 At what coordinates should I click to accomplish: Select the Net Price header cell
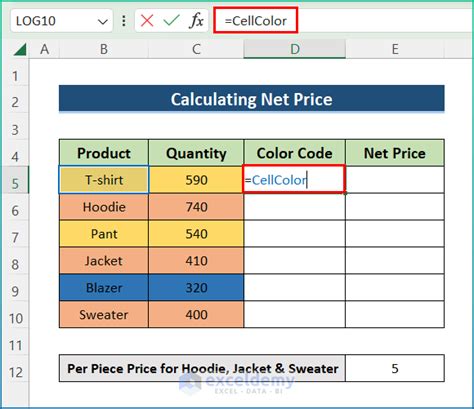(x=395, y=153)
